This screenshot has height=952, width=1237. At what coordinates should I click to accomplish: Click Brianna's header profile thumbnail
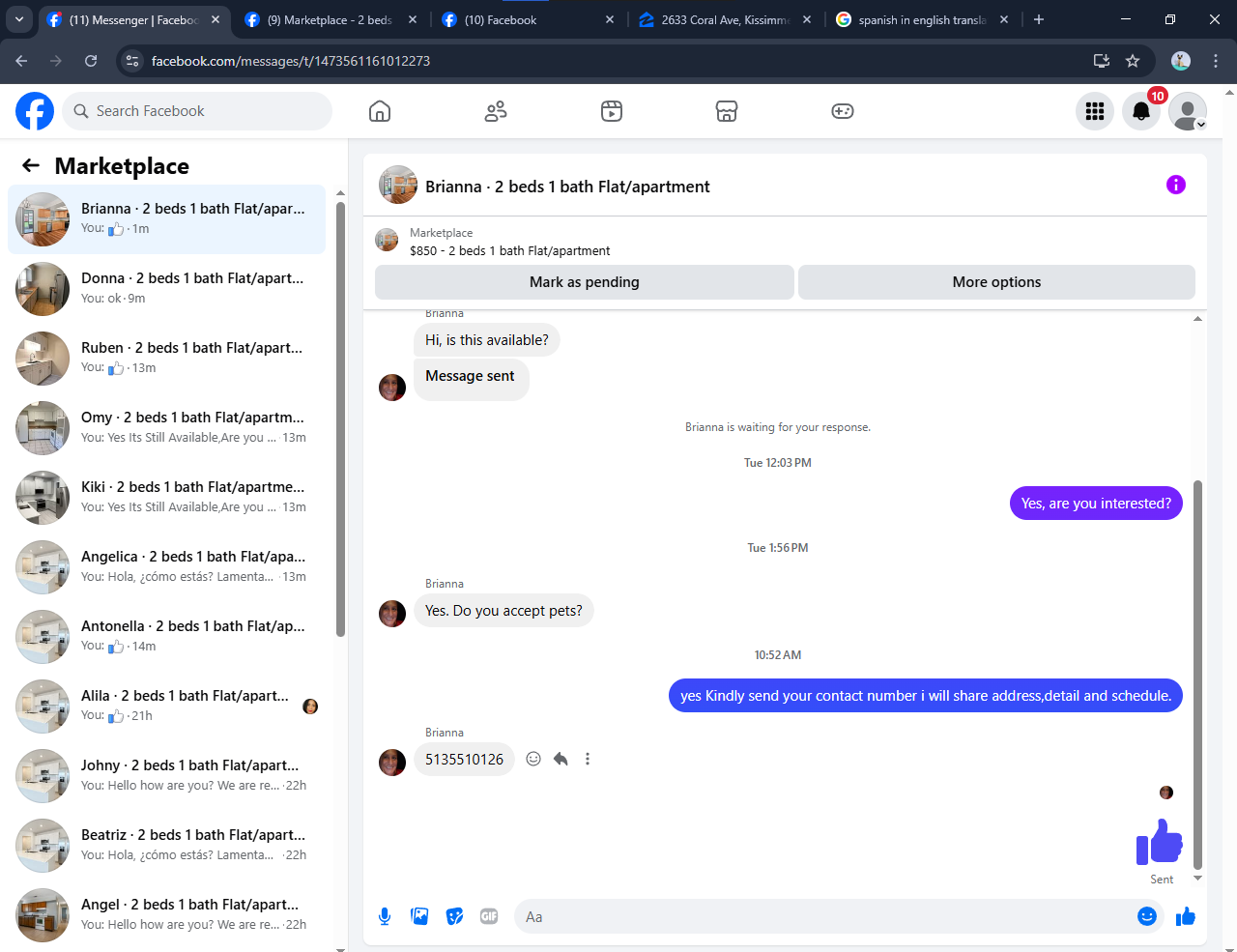point(398,185)
